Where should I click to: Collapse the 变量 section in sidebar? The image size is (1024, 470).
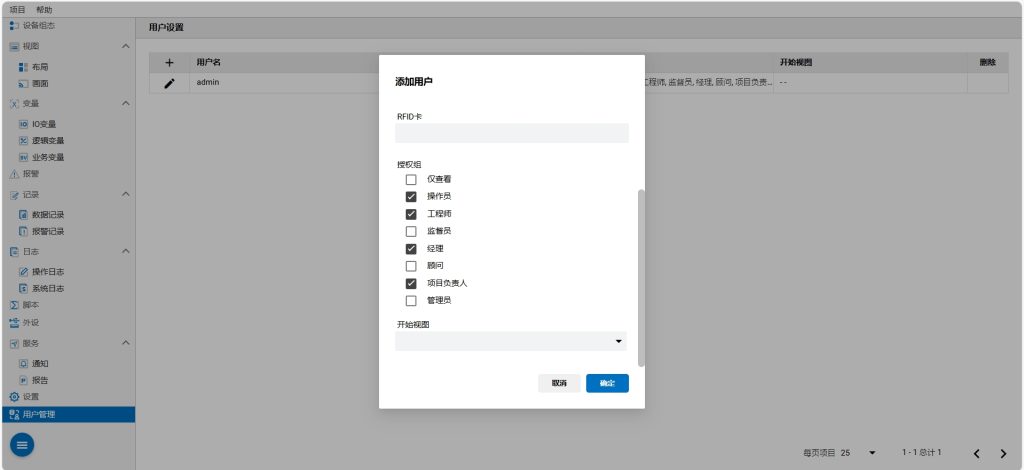[x=125, y=103]
